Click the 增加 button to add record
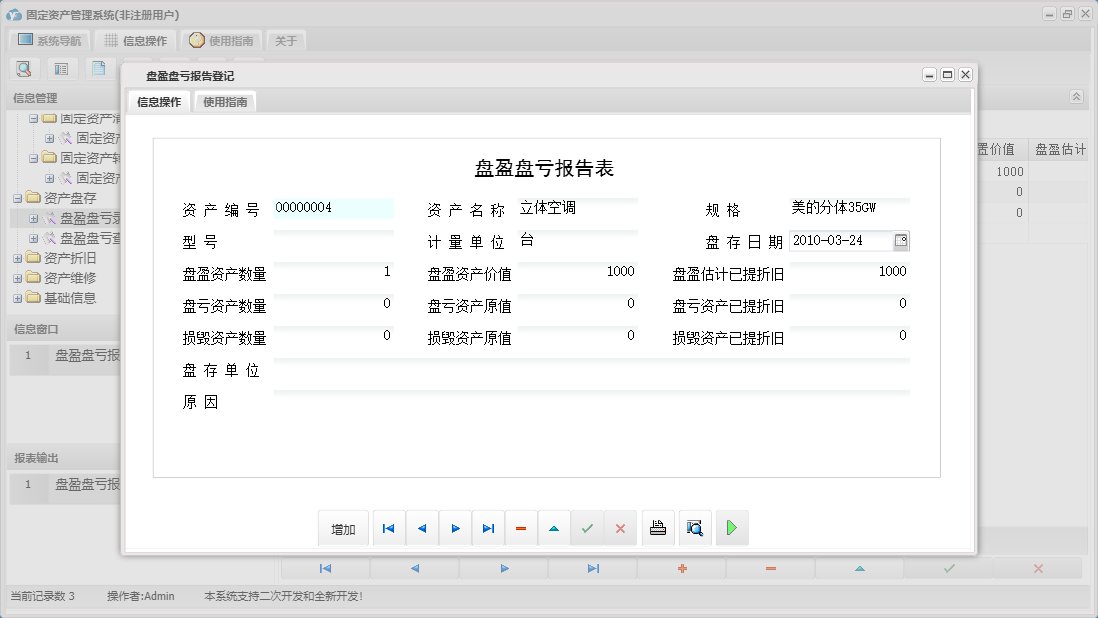 [343, 527]
